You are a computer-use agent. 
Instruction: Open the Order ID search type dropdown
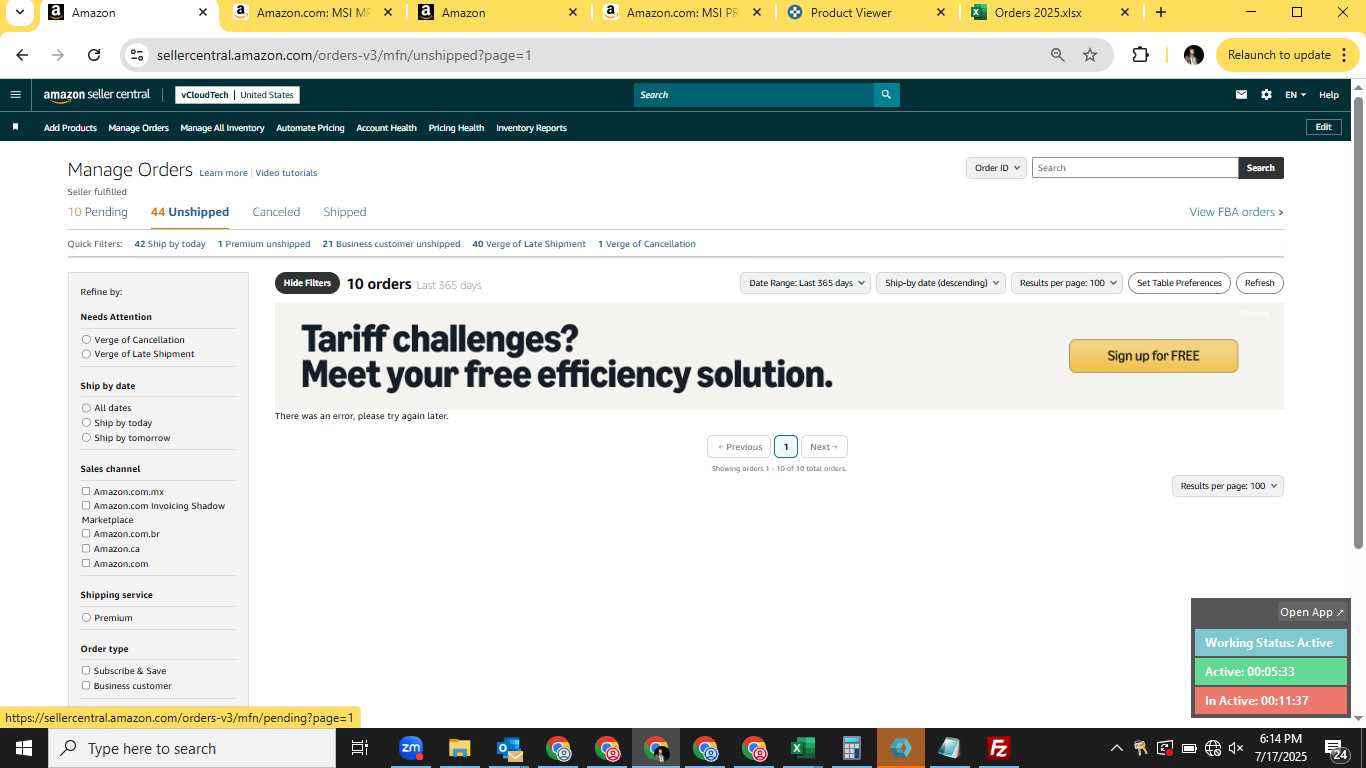tap(996, 168)
